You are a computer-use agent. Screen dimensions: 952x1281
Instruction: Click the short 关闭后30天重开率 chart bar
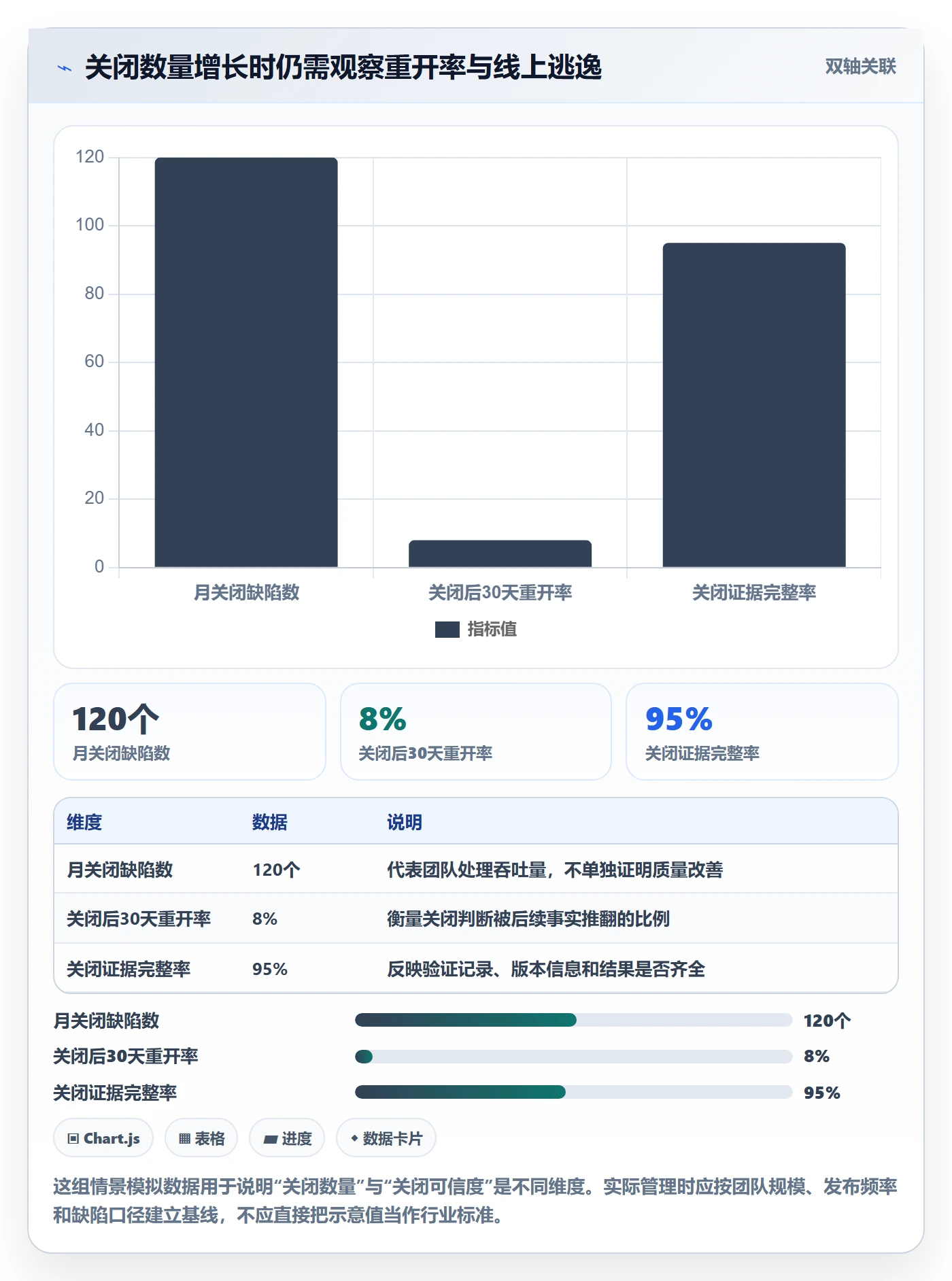tap(500, 553)
